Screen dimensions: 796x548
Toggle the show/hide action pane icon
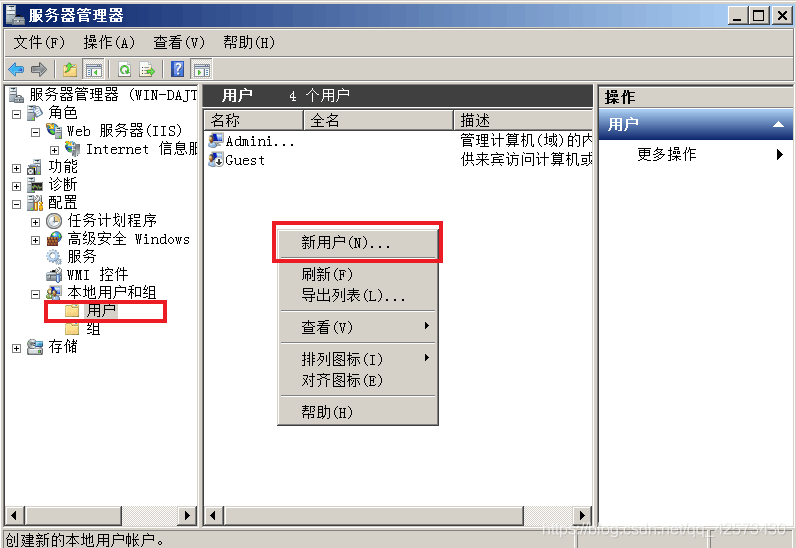click(202, 70)
